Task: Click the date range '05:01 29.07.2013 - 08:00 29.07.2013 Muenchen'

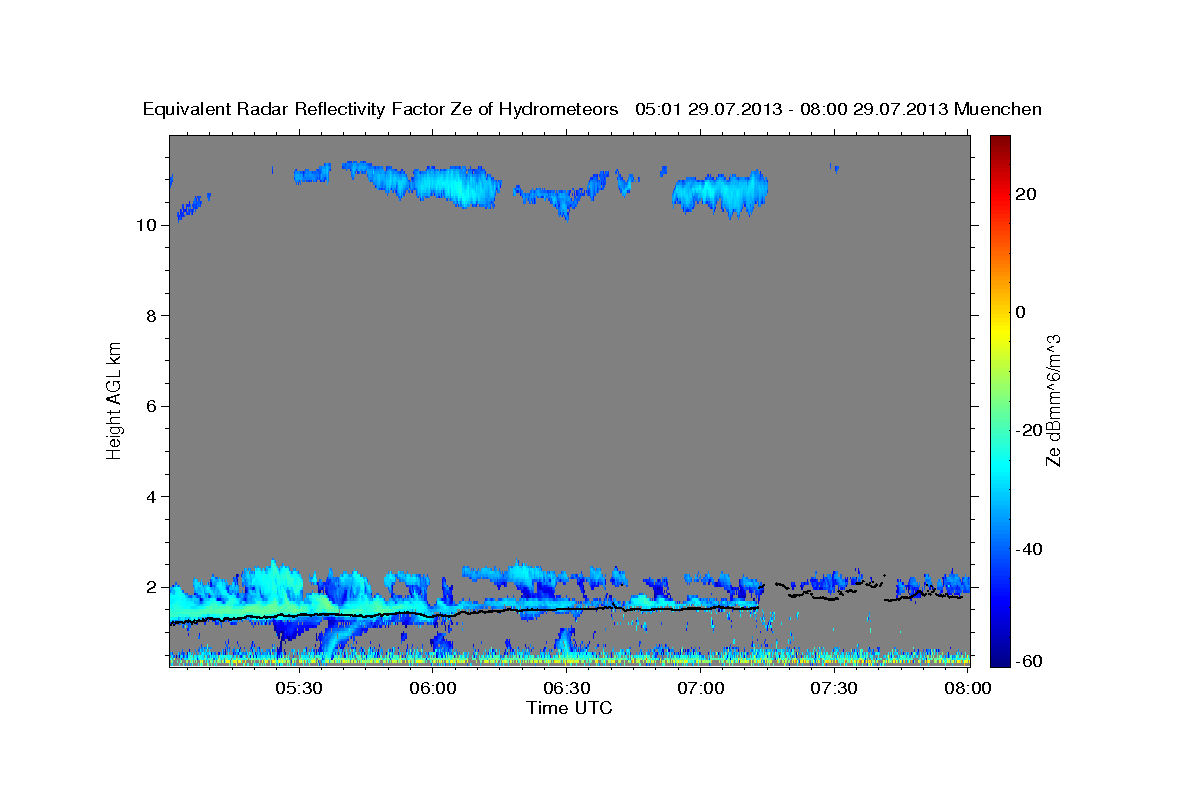Action: 839,109
